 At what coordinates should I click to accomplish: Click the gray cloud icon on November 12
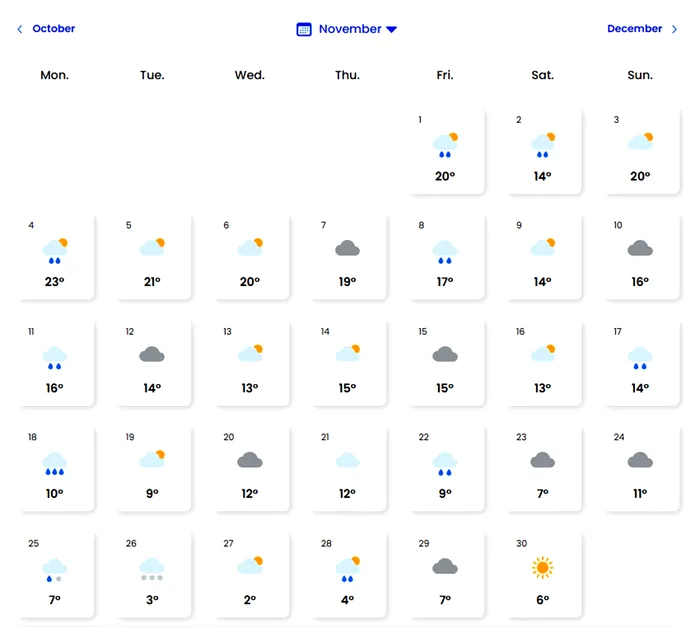pyautogui.click(x=152, y=354)
